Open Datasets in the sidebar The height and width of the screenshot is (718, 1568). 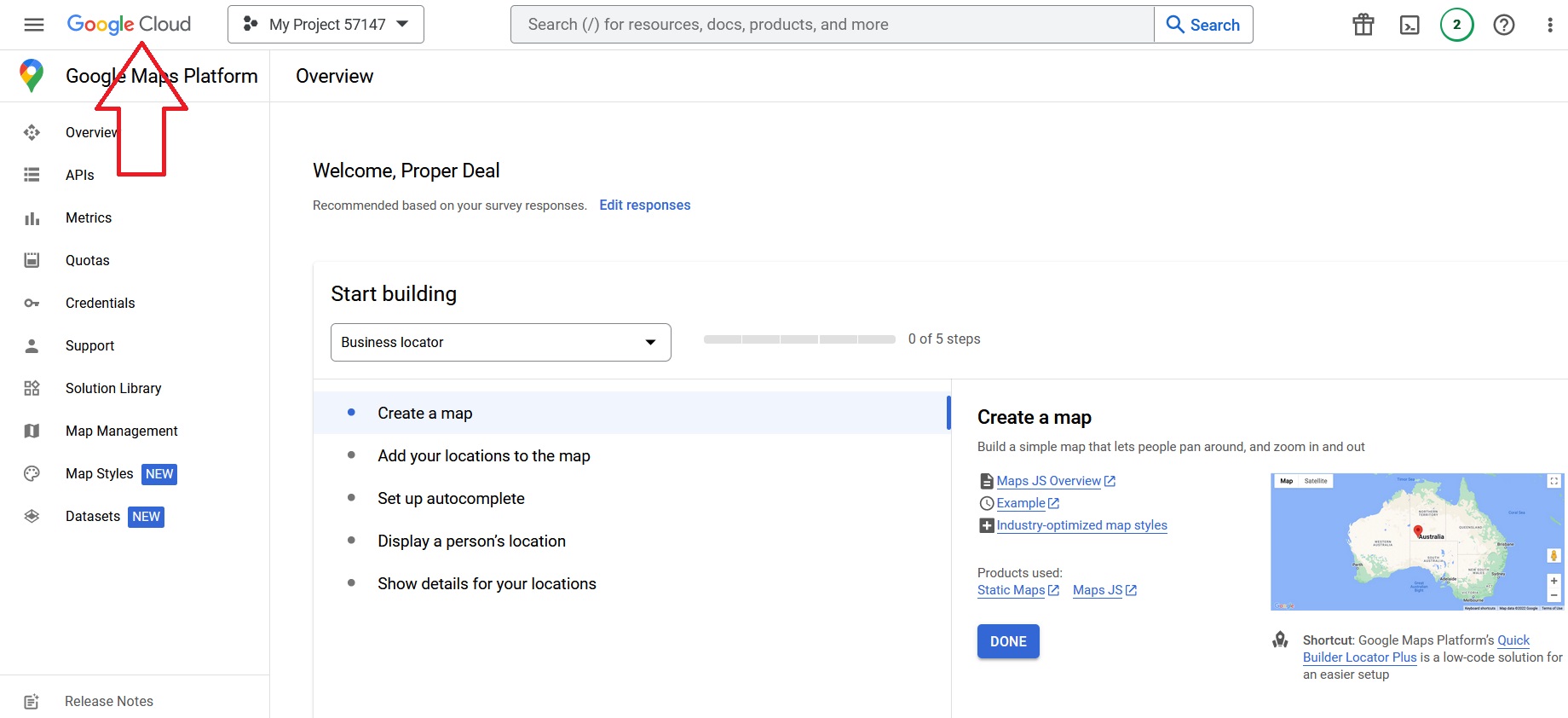(93, 516)
